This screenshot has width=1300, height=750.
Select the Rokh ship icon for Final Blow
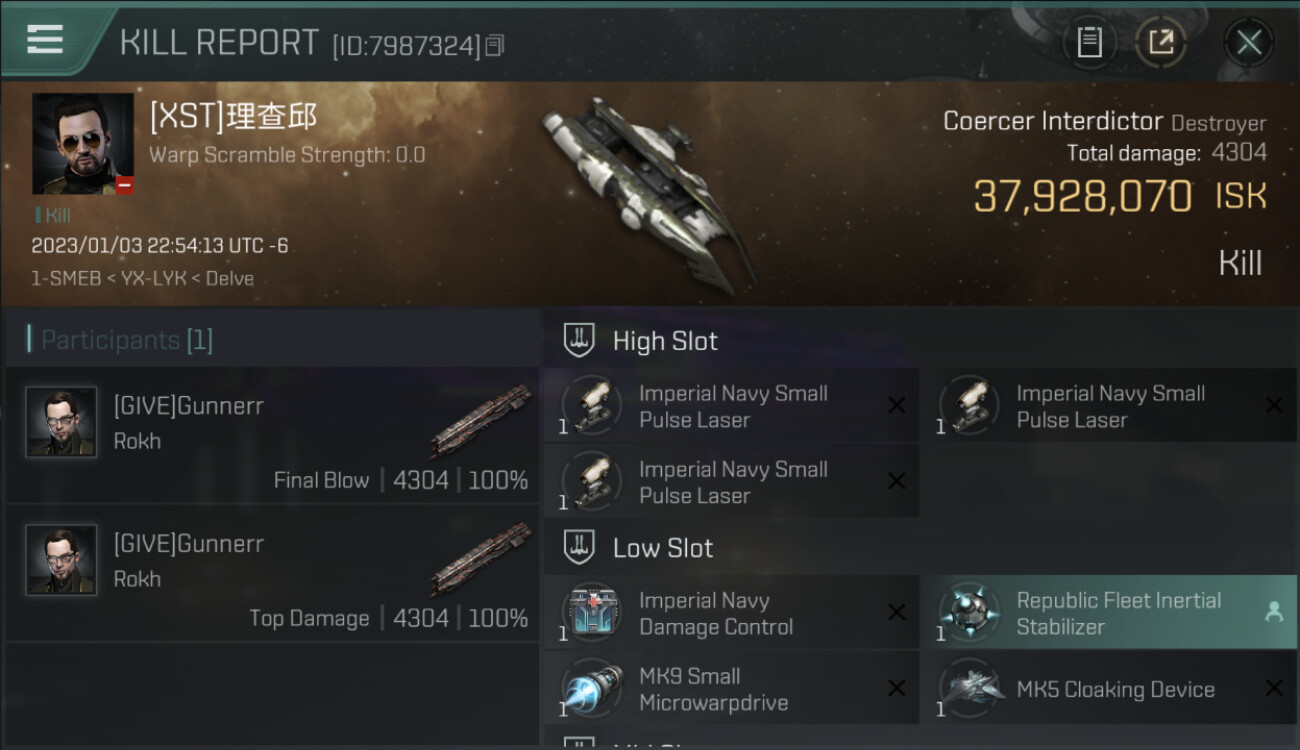pyautogui.click(x=481, y=420)
